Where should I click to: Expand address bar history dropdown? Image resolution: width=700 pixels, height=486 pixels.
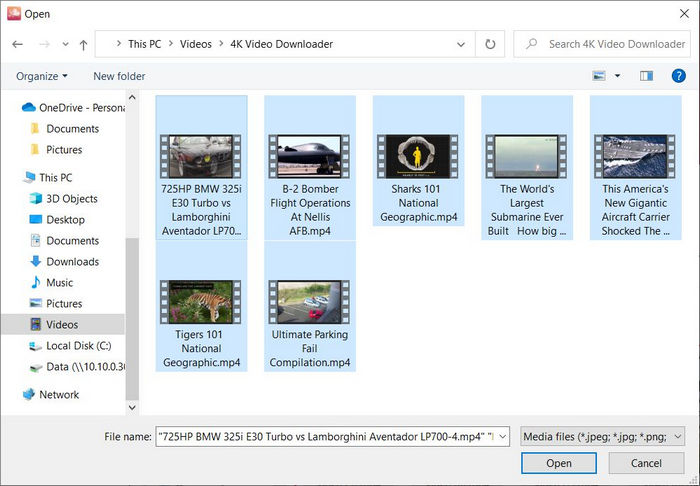(461, 44)
